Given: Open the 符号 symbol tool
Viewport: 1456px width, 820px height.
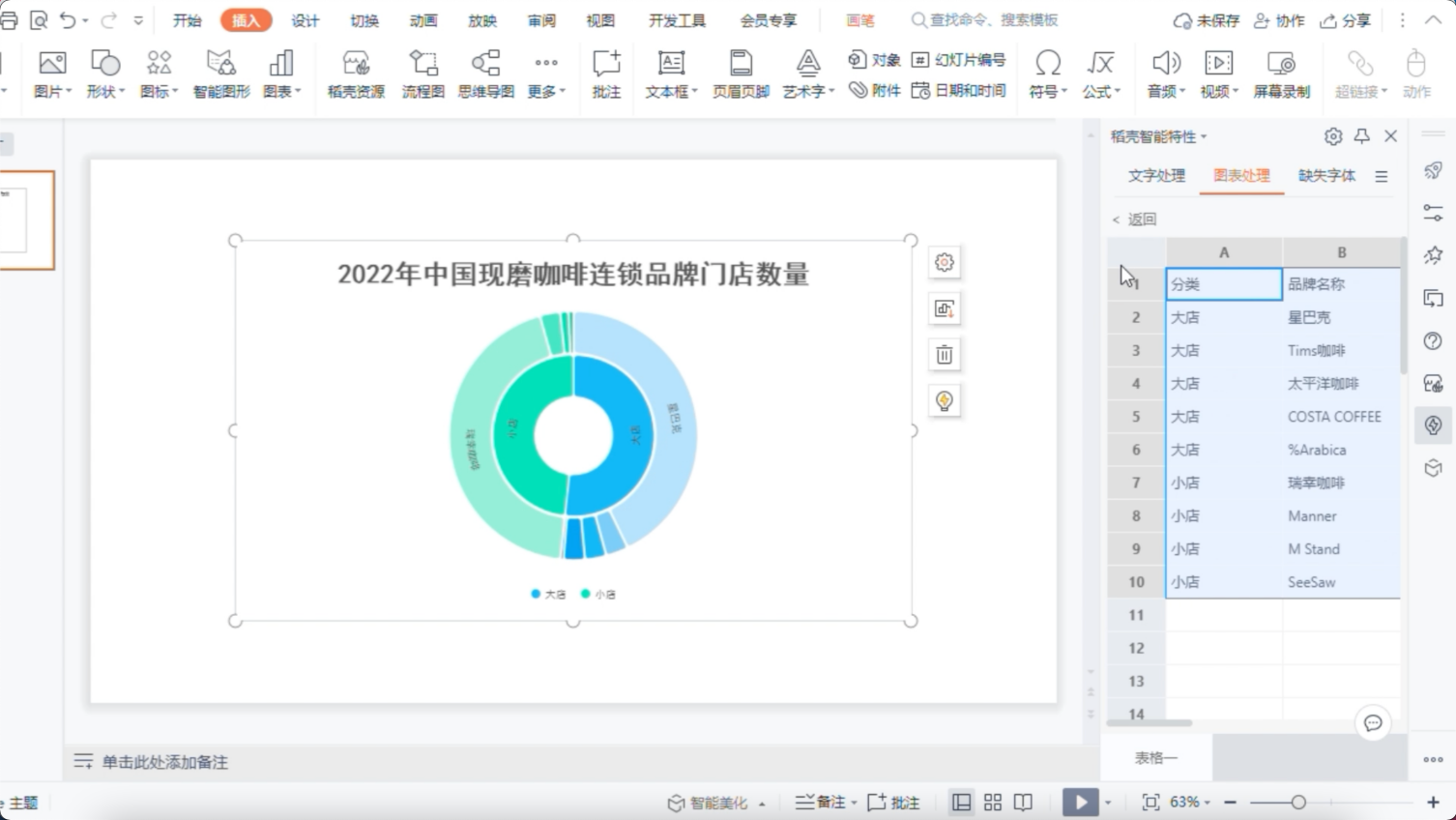Looking at the screenshot, I should (1047, 74).
